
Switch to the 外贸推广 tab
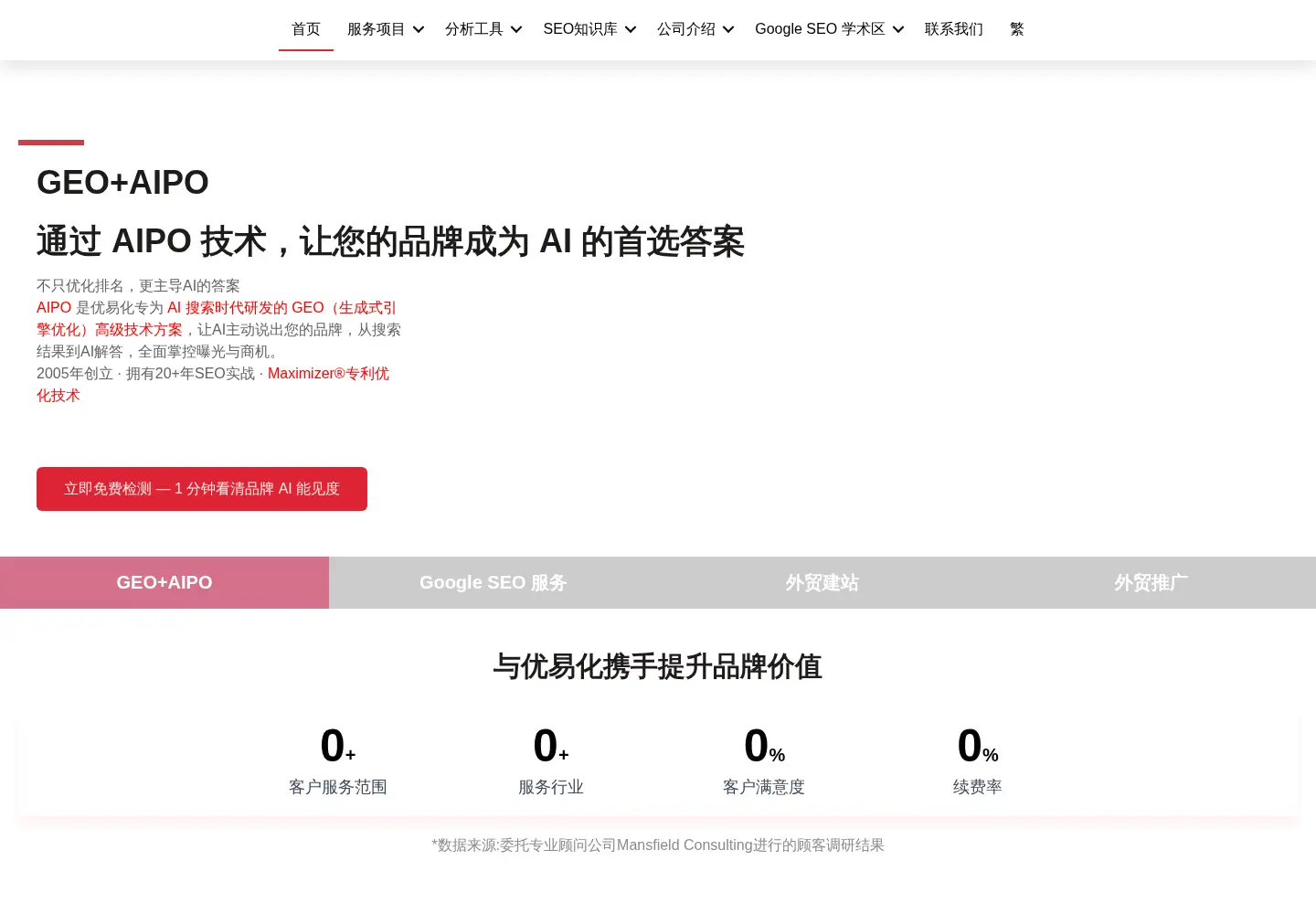point(1151,582)
